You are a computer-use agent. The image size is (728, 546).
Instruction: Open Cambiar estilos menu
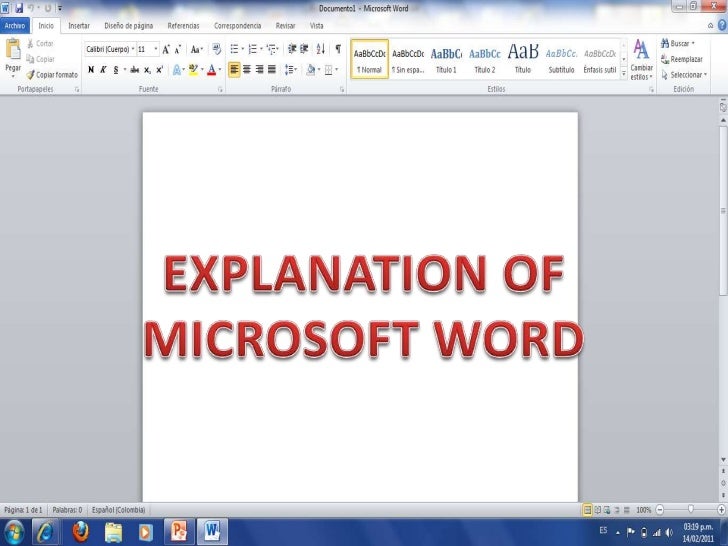click(x=641, y=59)
